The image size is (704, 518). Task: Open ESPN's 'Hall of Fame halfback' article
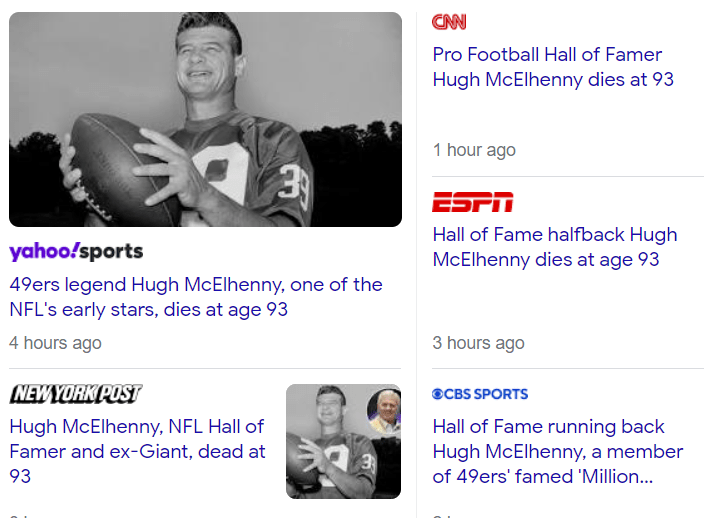554,247
